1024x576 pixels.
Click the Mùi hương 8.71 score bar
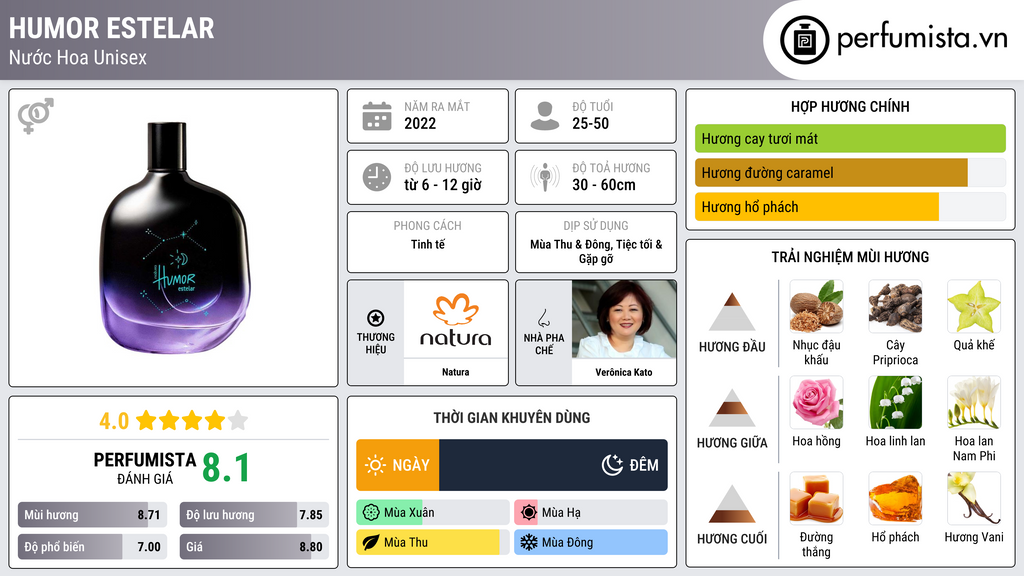pyautogui.click(x=92, y=515)
